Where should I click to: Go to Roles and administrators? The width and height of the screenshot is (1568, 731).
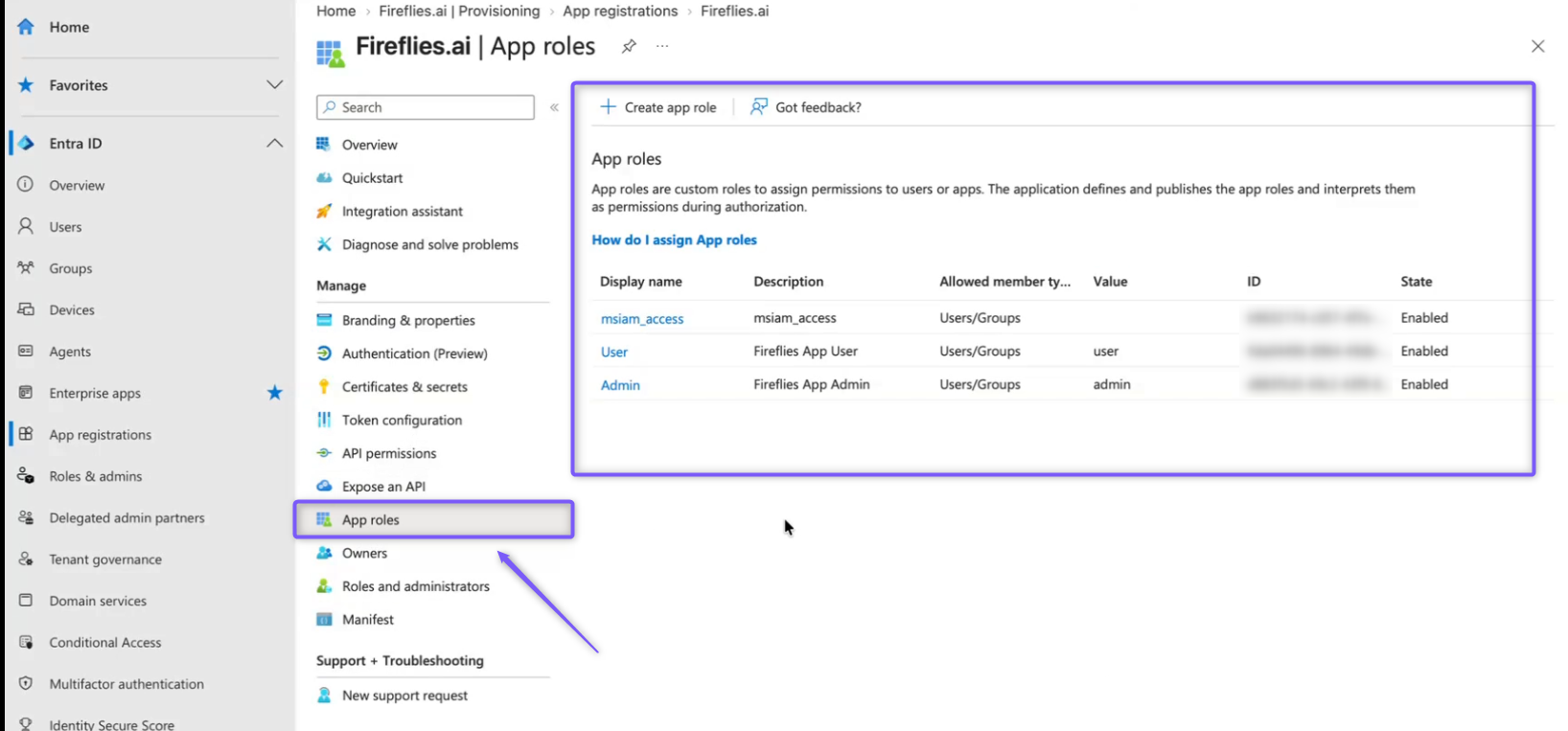point(415,586)
